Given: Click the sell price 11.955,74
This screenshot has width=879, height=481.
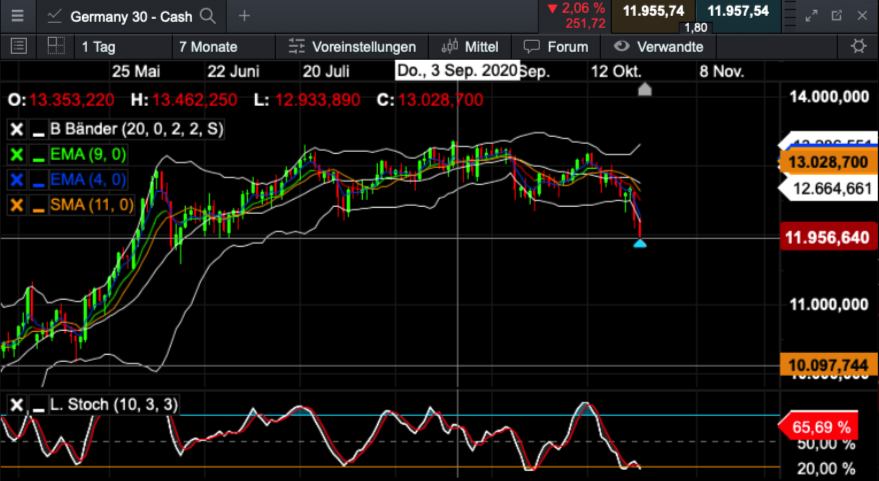Looking at the screenshot, I should tap(653, 11).
